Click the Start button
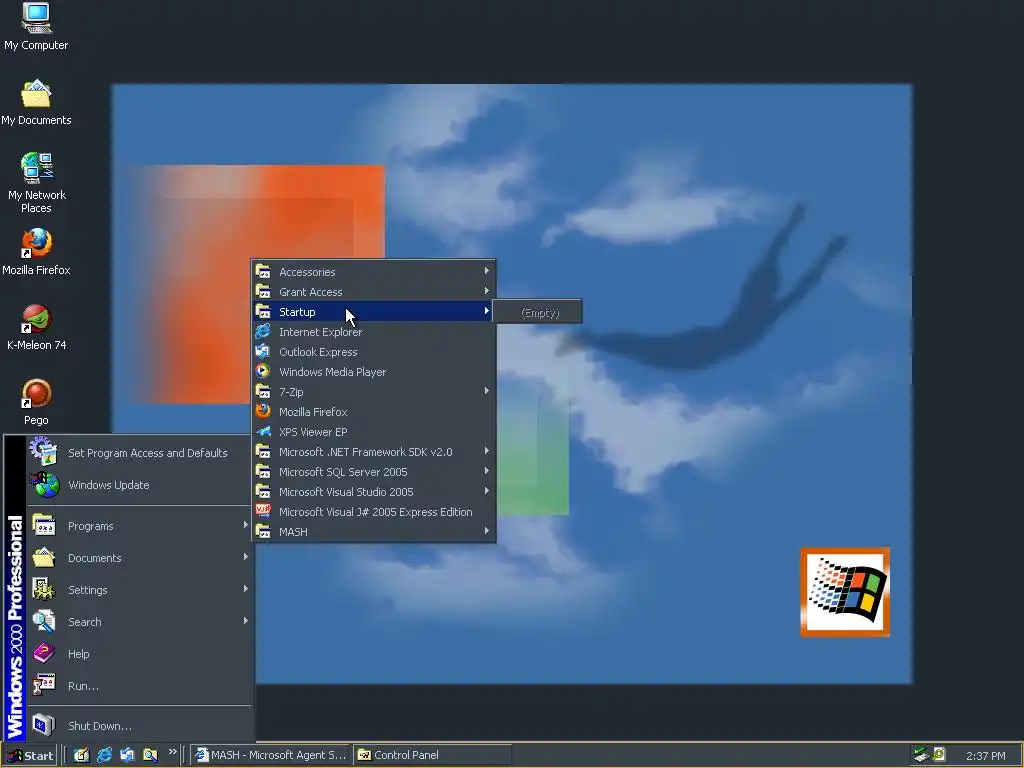This screenshot has width=1024, height=768. [29, 756]
